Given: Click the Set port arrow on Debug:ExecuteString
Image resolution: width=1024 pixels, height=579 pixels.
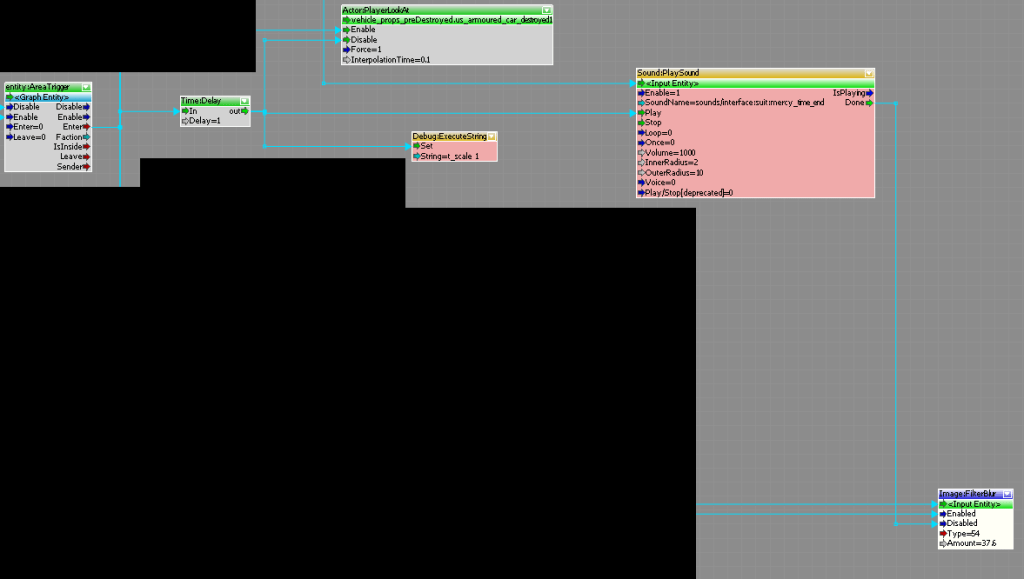Looking at the screenshot, I should [x=416, y=146].
